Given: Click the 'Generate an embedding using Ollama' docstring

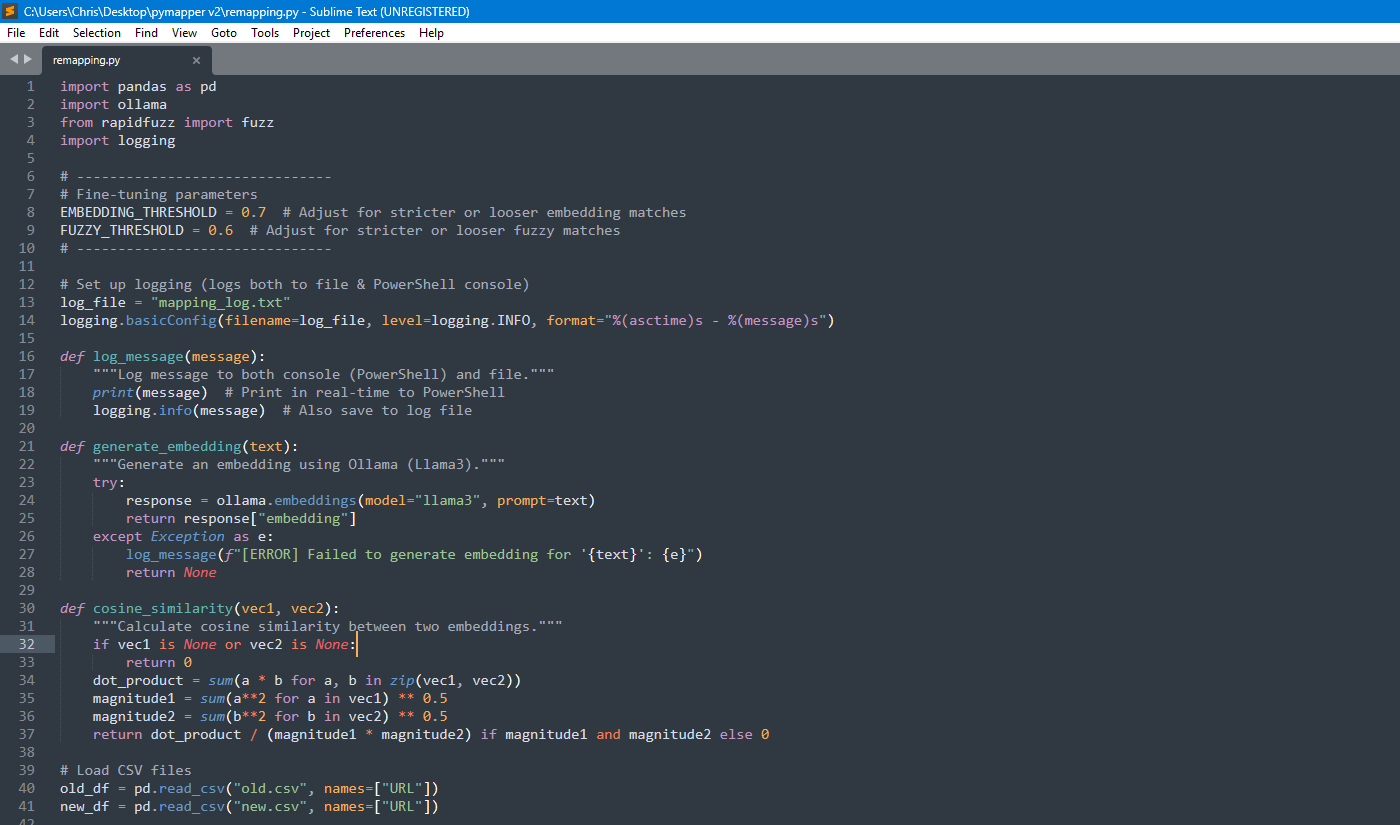Looking at the screenshot, I should coord(299,464).
